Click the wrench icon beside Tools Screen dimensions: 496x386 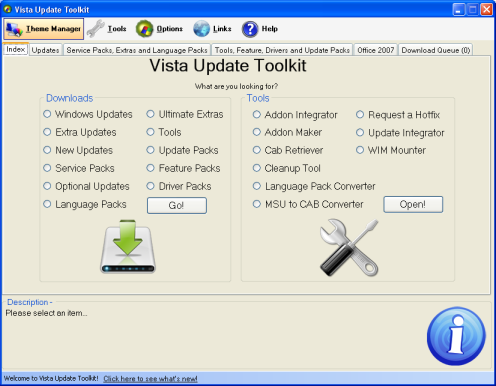(x=96, y=28)
